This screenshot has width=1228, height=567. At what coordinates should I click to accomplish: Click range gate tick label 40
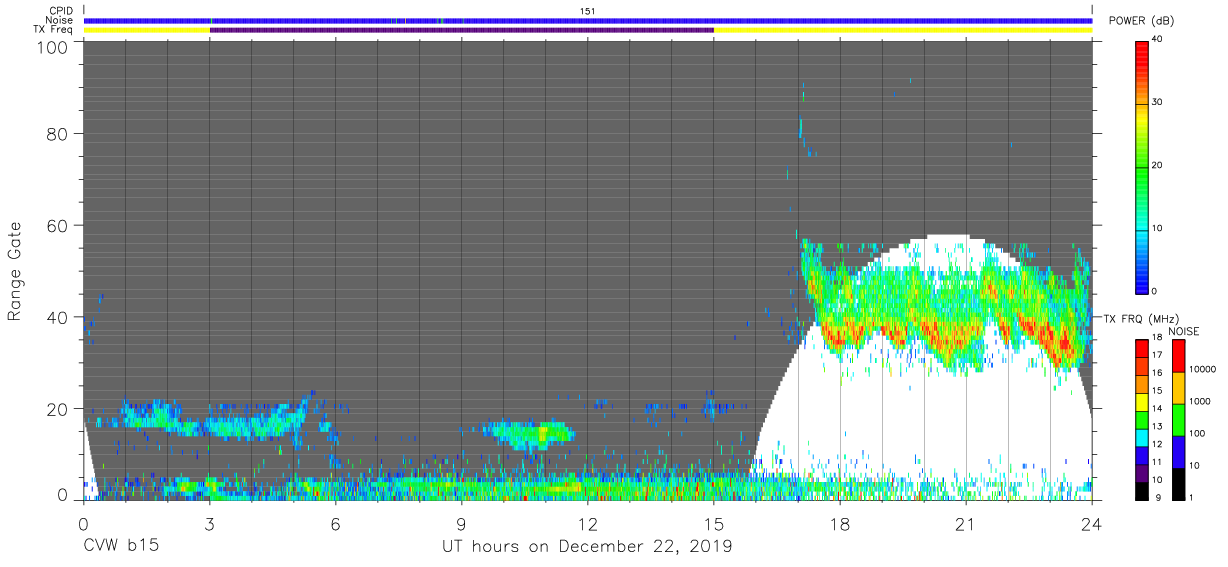(x=58, y=317)
